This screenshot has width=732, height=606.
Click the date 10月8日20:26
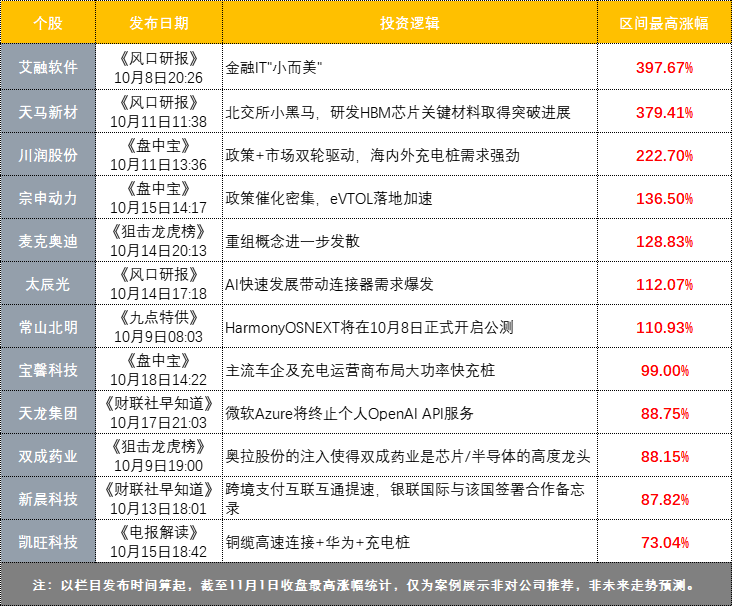pos(158,78)
